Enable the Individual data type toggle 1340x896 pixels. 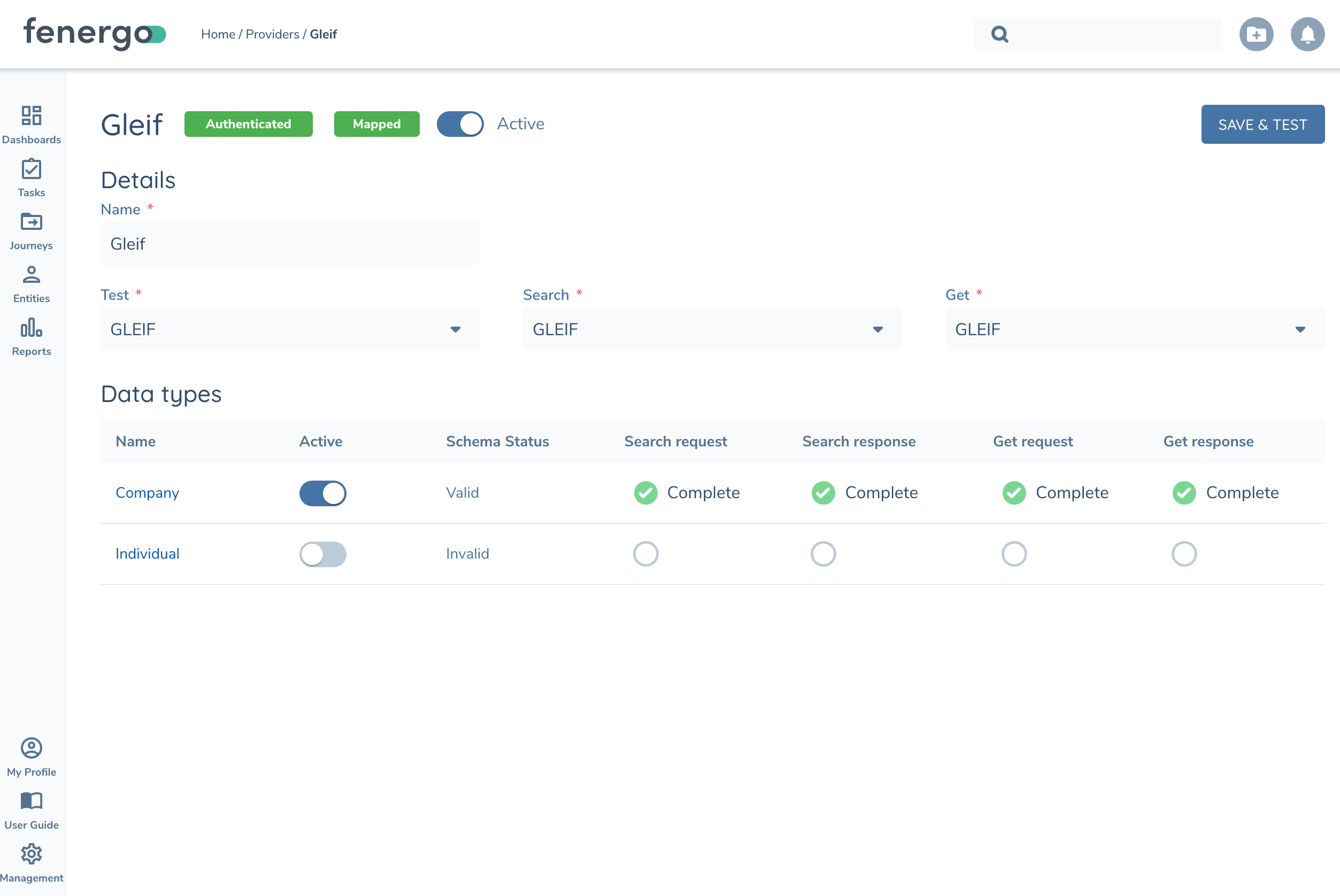click(x=323, y=554)
